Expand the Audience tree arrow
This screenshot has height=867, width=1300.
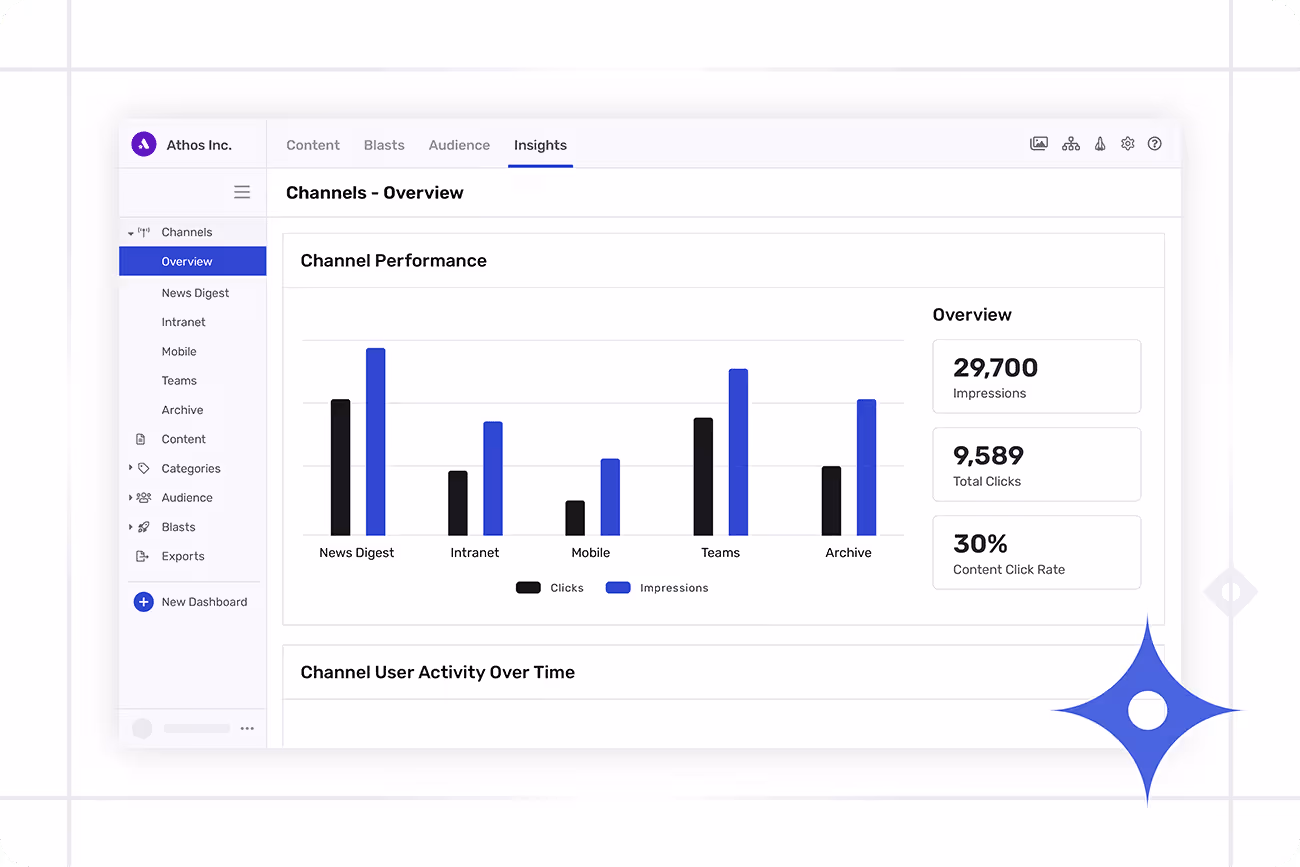[131, 497]
